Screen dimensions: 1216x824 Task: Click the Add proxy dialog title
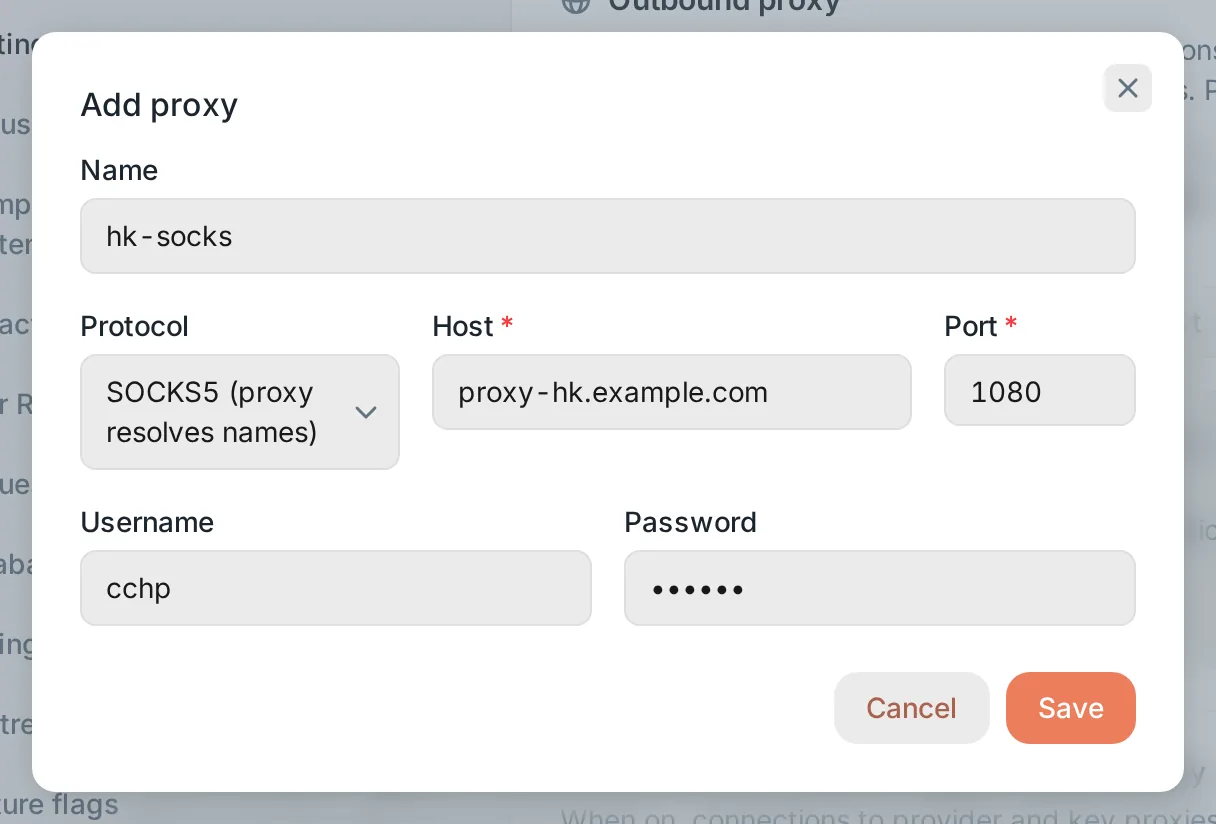[x=159, y=105]
